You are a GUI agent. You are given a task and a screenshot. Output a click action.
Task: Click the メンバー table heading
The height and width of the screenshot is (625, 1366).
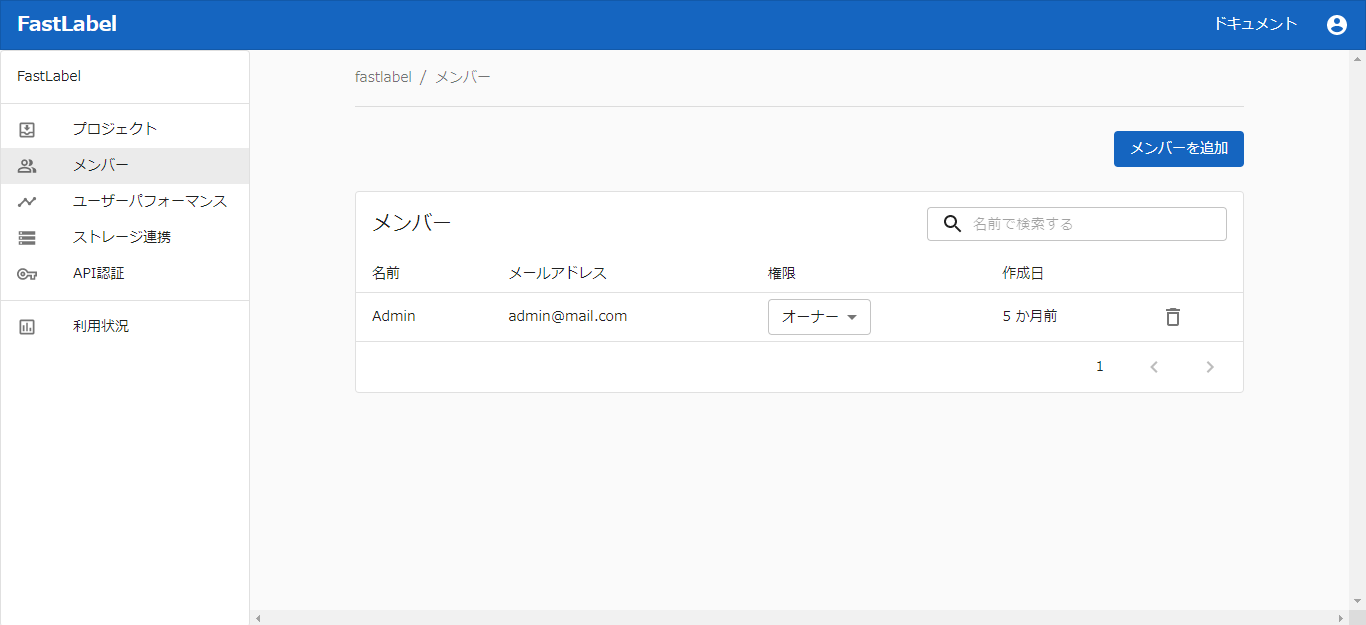point(412,224)
